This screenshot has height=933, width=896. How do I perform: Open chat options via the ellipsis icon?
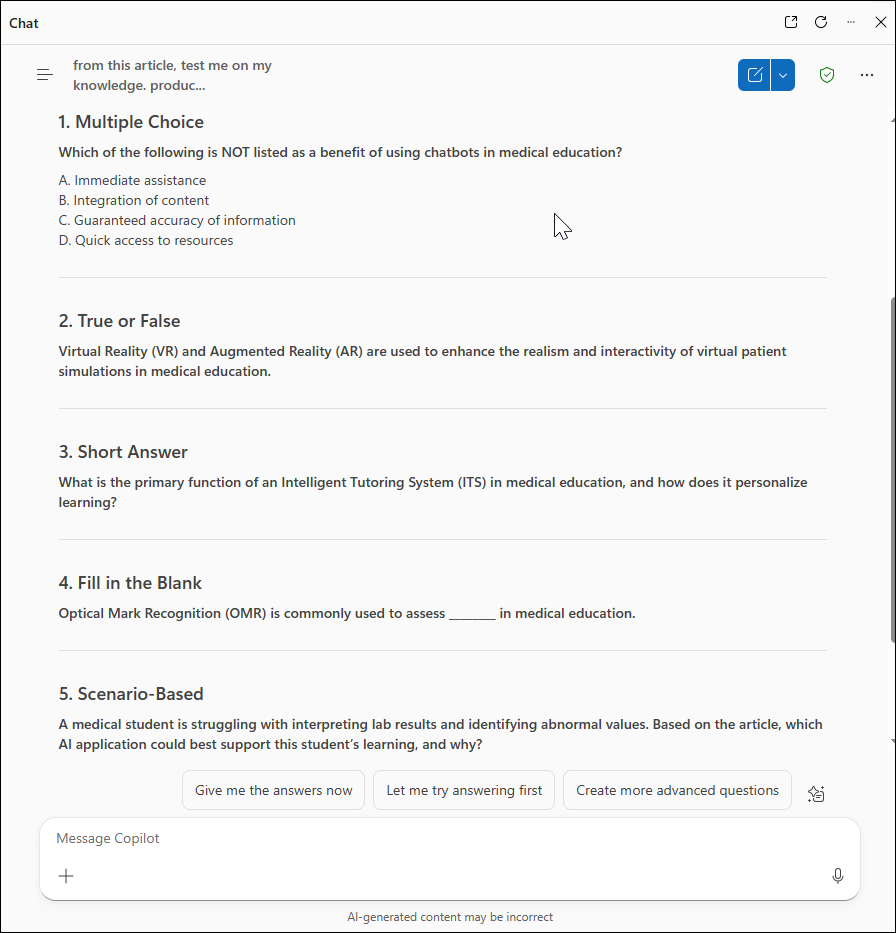tap(866, 74)
